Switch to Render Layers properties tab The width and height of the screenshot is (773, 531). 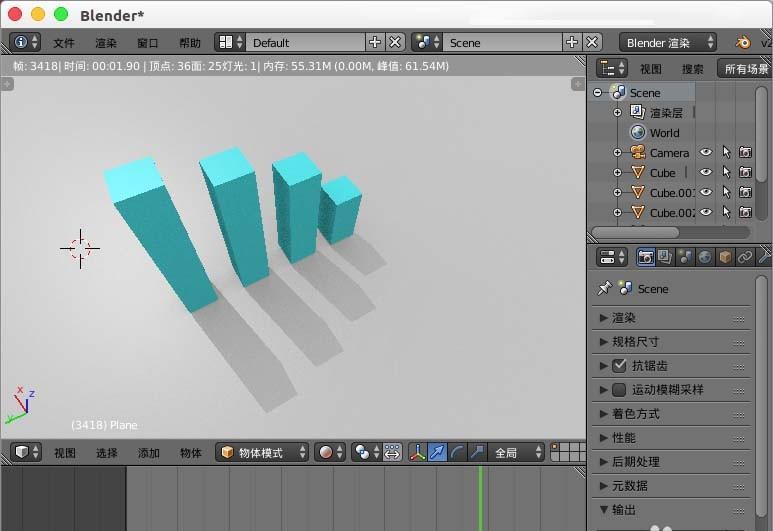coord(665,257)
